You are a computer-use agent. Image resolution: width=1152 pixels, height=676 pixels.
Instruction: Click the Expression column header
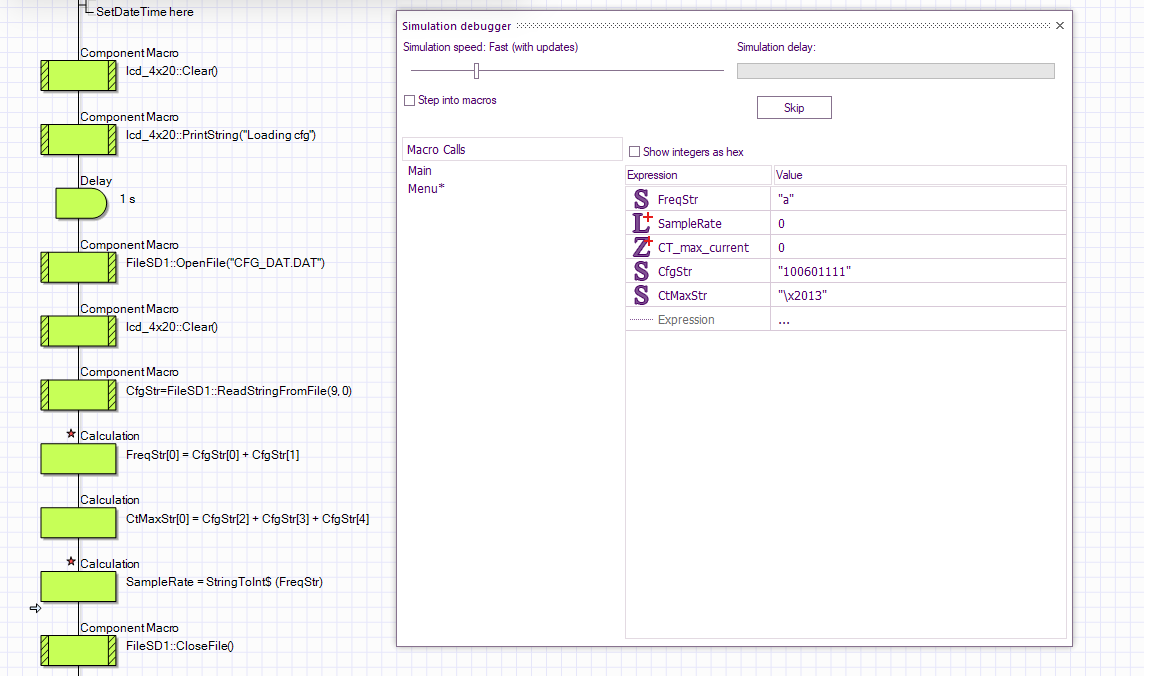(x=698, y=175)
